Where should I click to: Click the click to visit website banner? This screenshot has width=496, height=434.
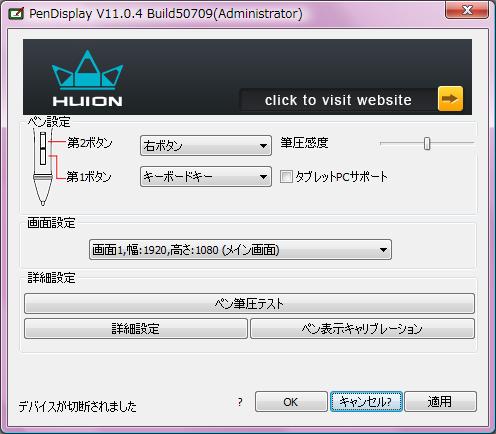[x=338, y=100]
